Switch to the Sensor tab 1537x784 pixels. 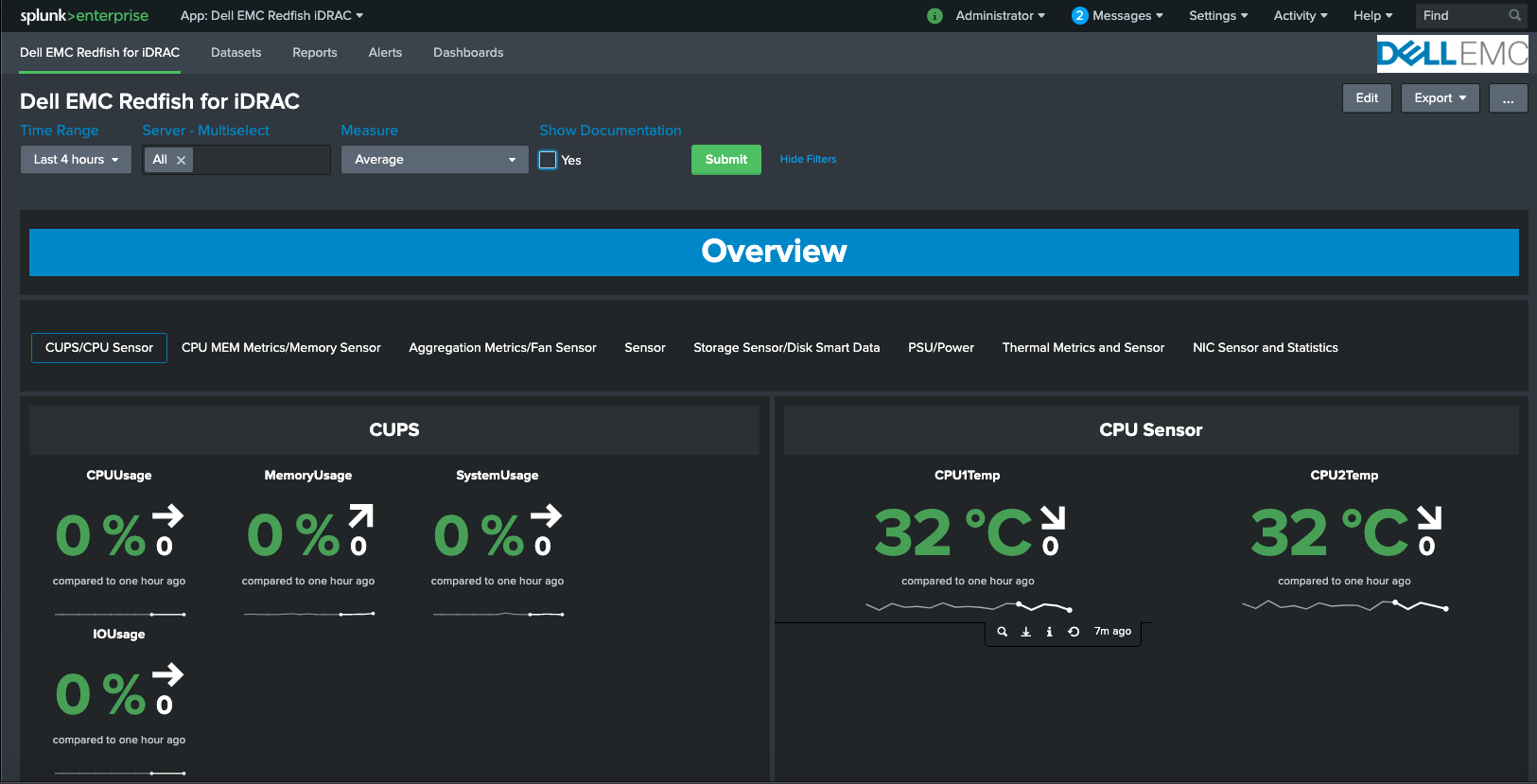pyautogui.click(x=645, y=348)
